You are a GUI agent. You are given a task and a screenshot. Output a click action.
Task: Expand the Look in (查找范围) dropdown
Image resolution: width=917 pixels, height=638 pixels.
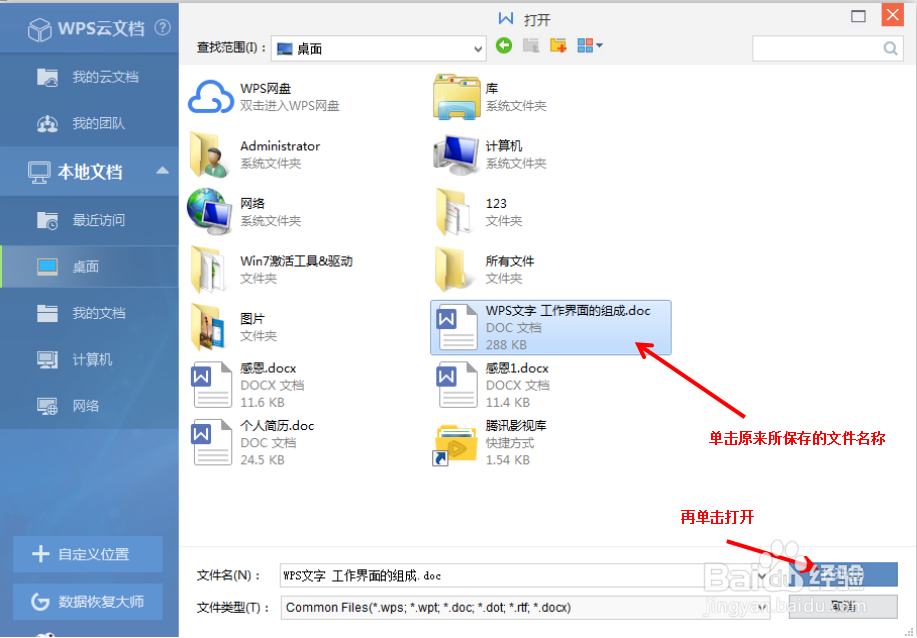point(477,49)
